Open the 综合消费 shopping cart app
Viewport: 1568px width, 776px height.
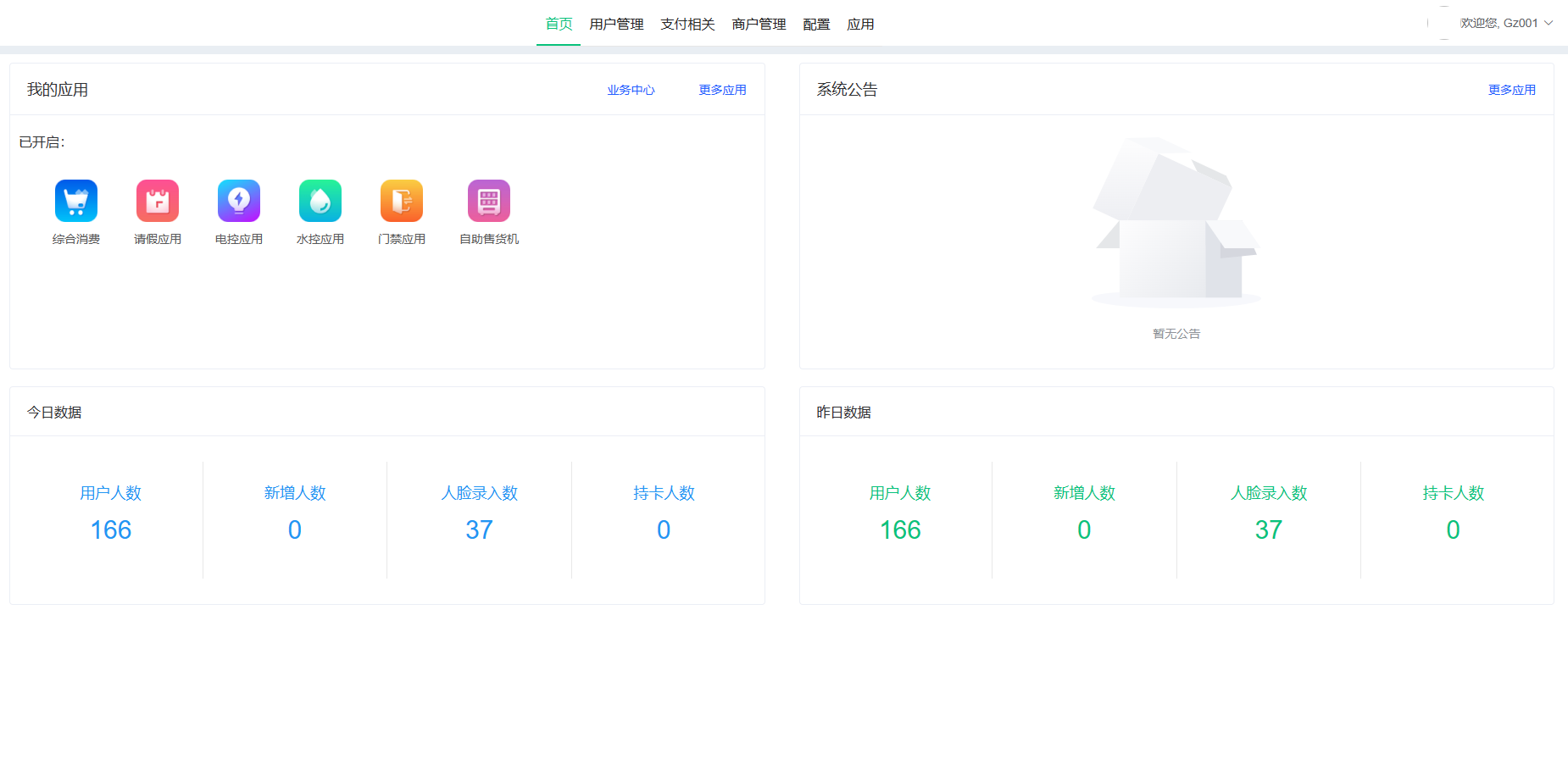pos(76,201)
